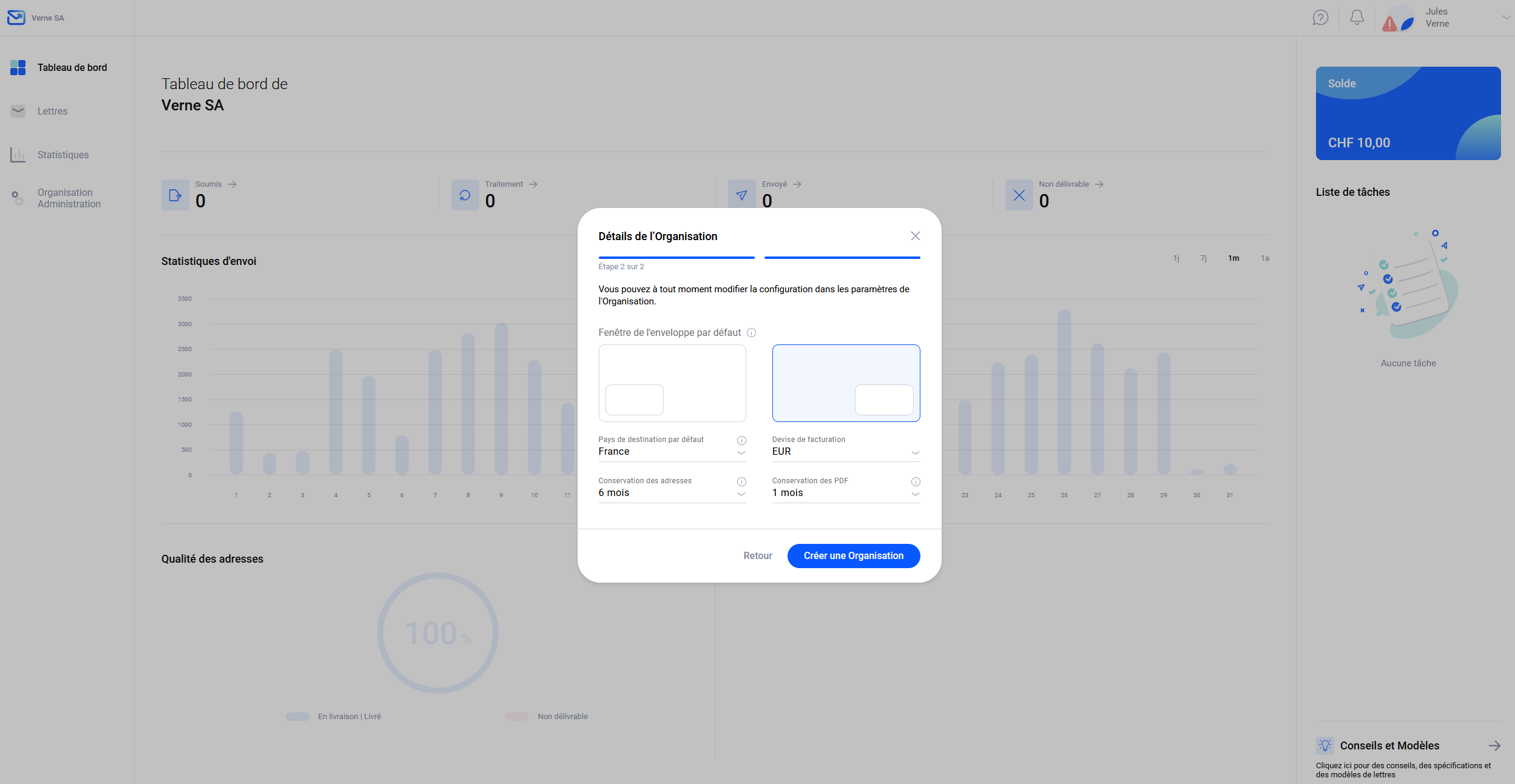The image size is (1515, 784).
Task: Select right-window envelope option
Action: point(846,383)
